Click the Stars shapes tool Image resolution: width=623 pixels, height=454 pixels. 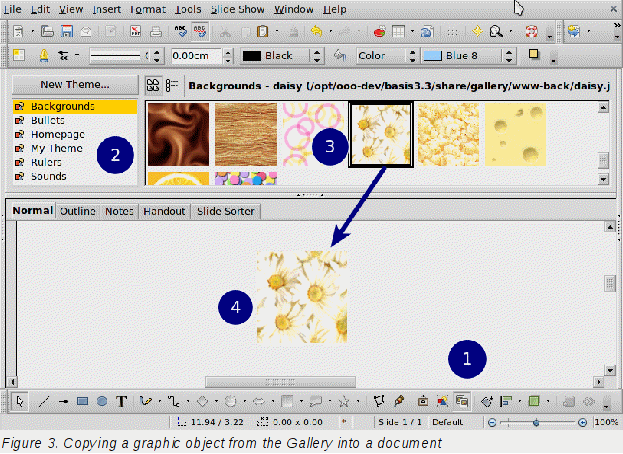(343, 402)
